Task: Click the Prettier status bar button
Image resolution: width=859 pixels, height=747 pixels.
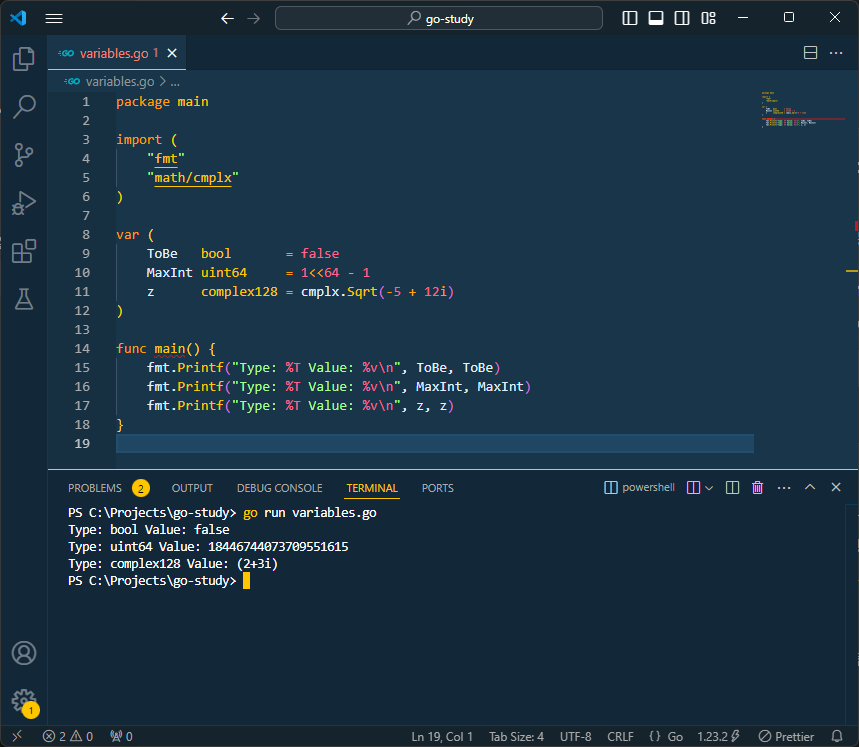Action: [x=786, y=737]
